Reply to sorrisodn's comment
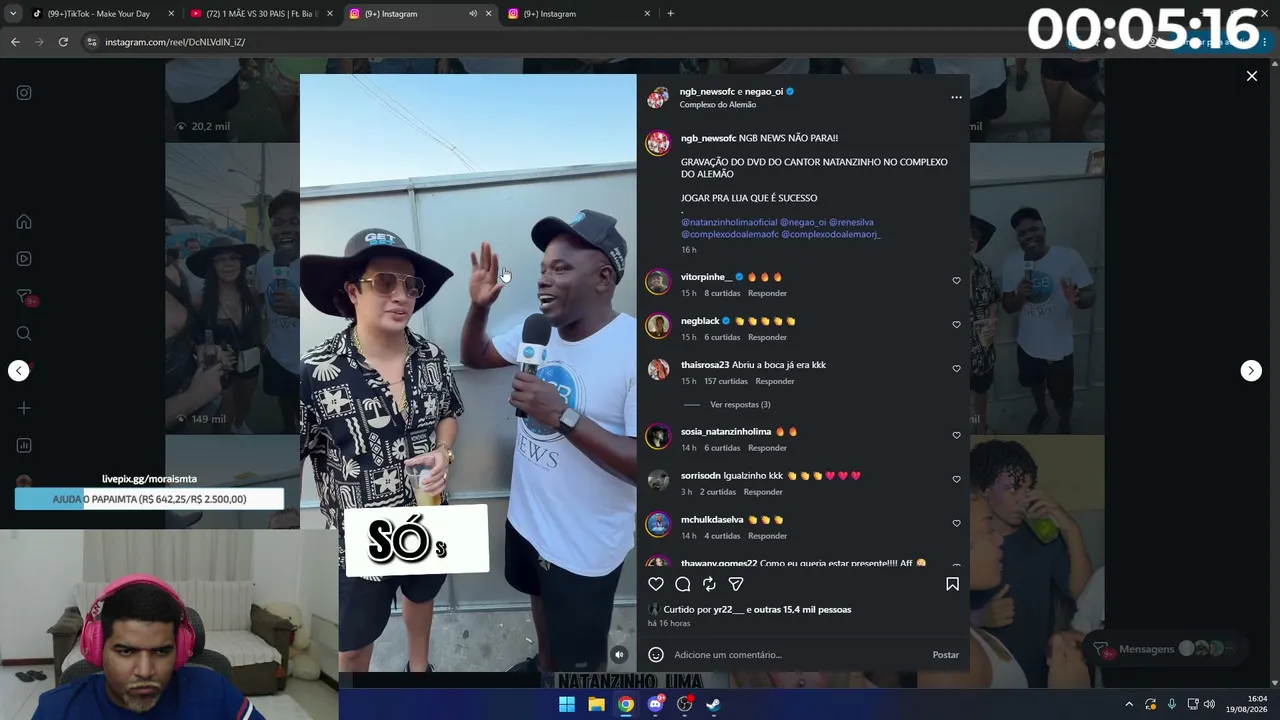The width and height of the screenshot is (1280, 720). [x=763, y=493]
